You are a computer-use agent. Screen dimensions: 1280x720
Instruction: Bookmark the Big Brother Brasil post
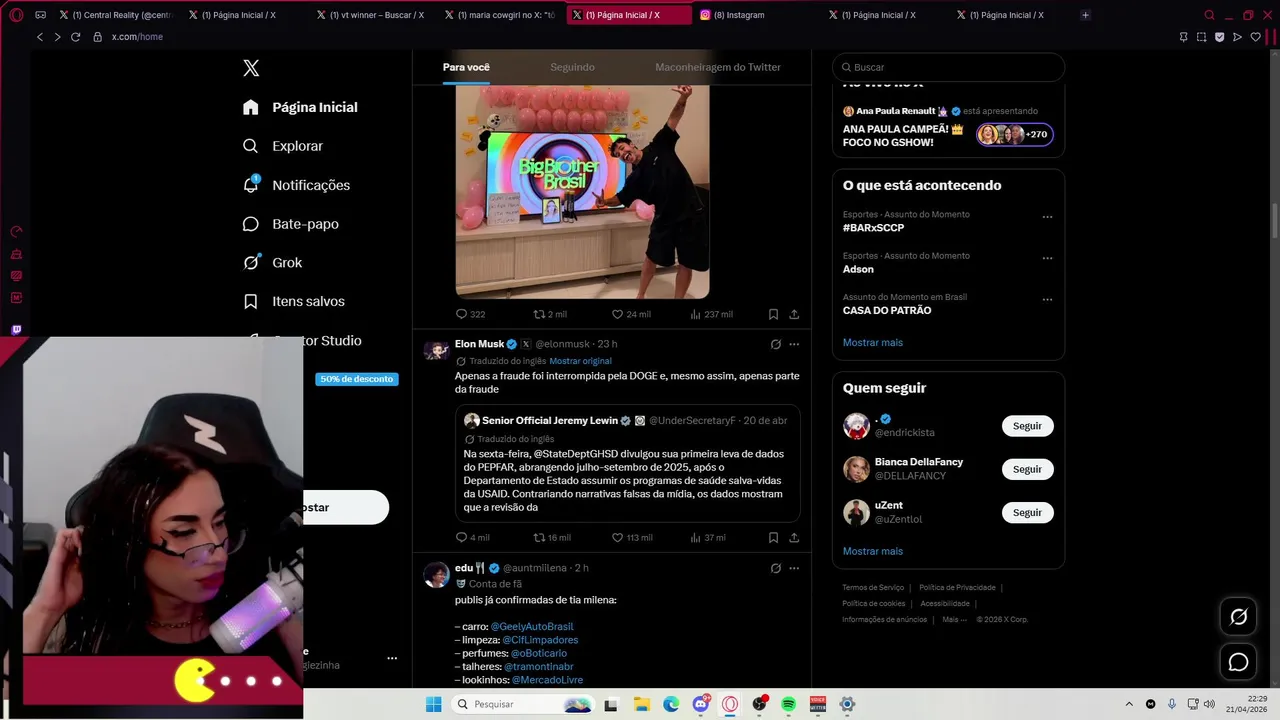click(773, 314)
